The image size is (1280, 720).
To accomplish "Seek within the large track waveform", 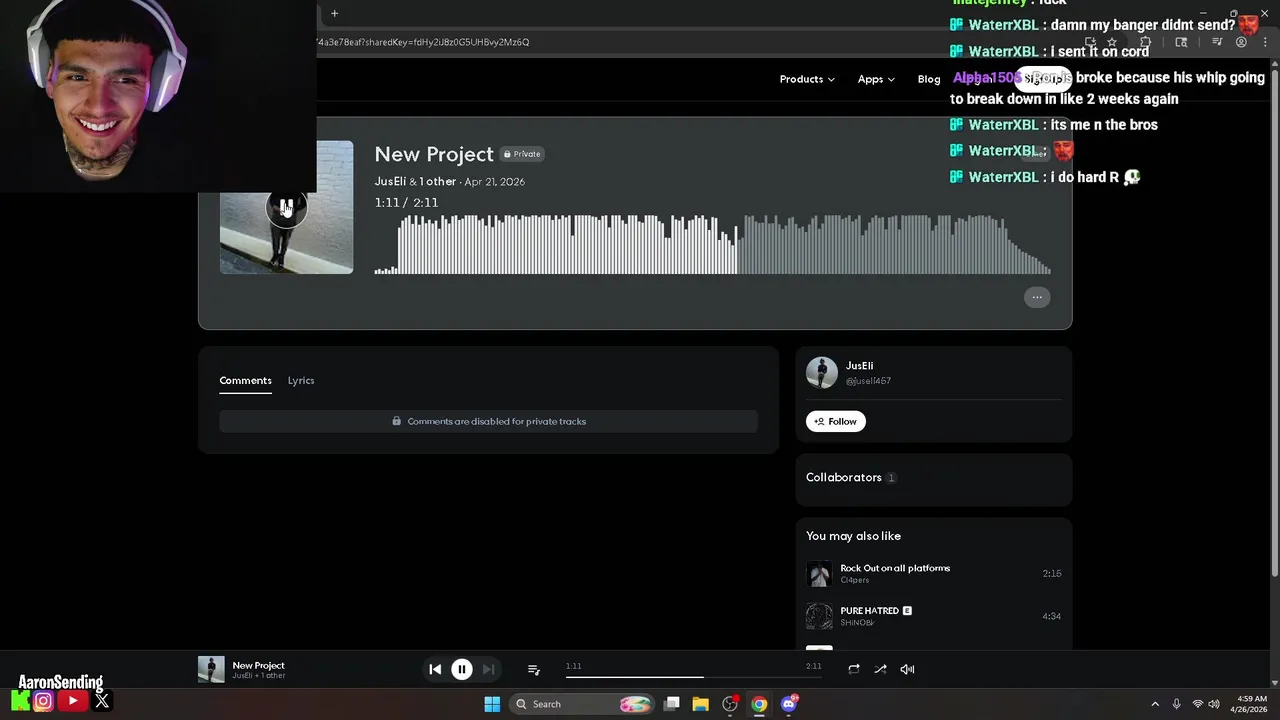I will click(x=712, y=243).
